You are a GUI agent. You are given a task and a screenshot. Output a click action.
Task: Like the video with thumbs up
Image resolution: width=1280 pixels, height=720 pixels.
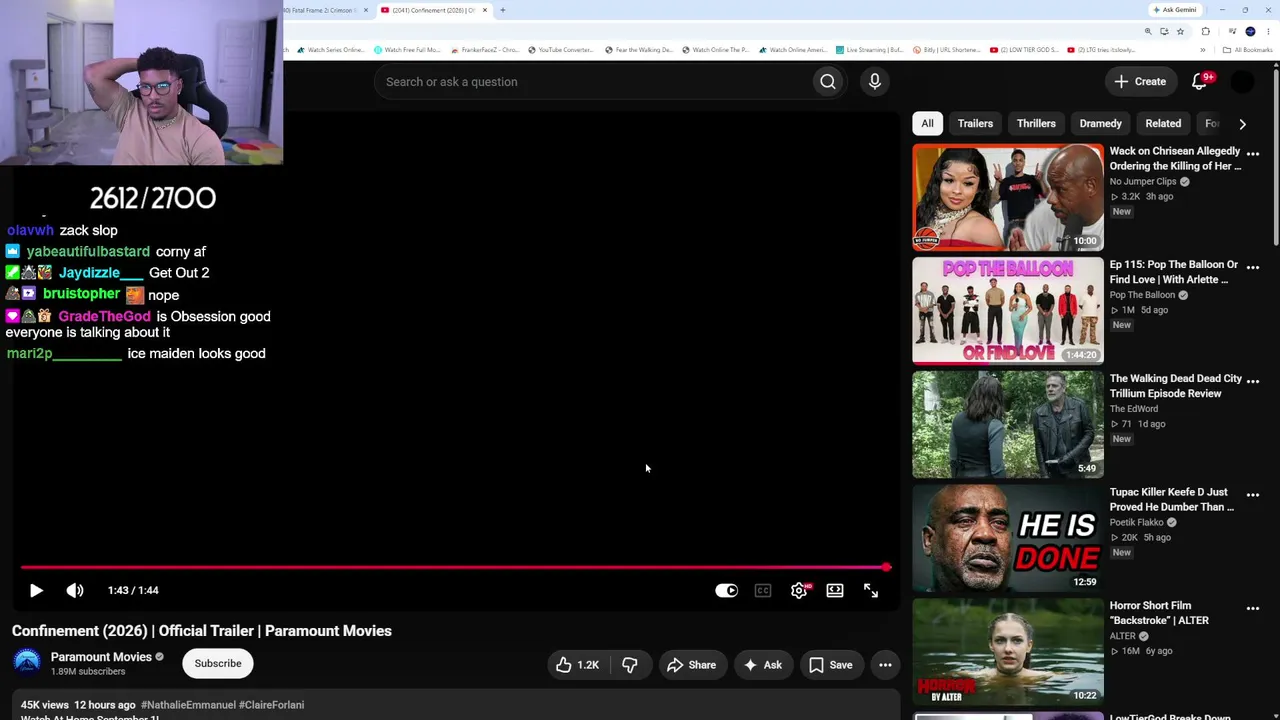pos(577,665)
